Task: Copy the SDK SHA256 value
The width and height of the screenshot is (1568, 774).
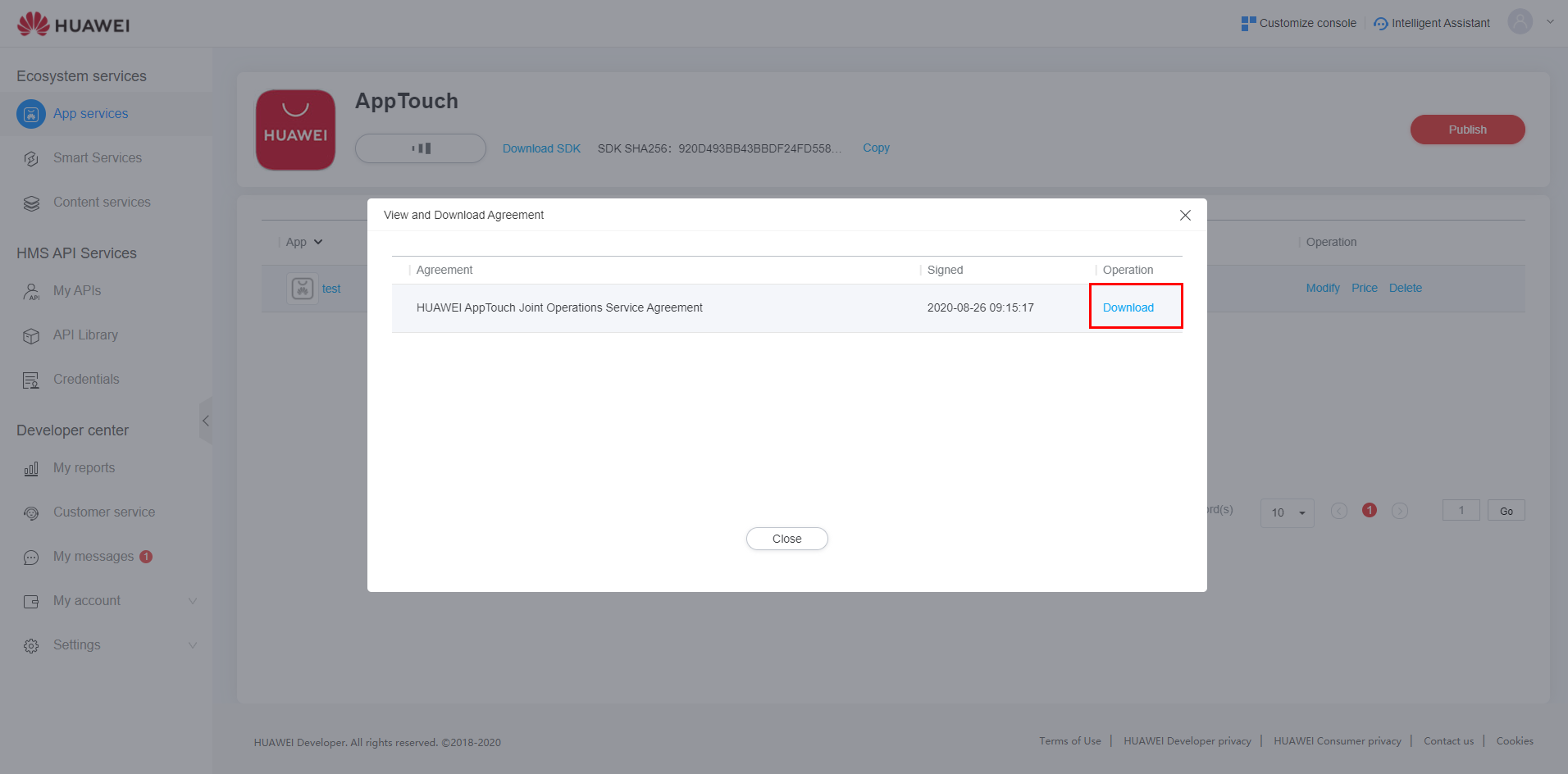Action: click(876, 148)
